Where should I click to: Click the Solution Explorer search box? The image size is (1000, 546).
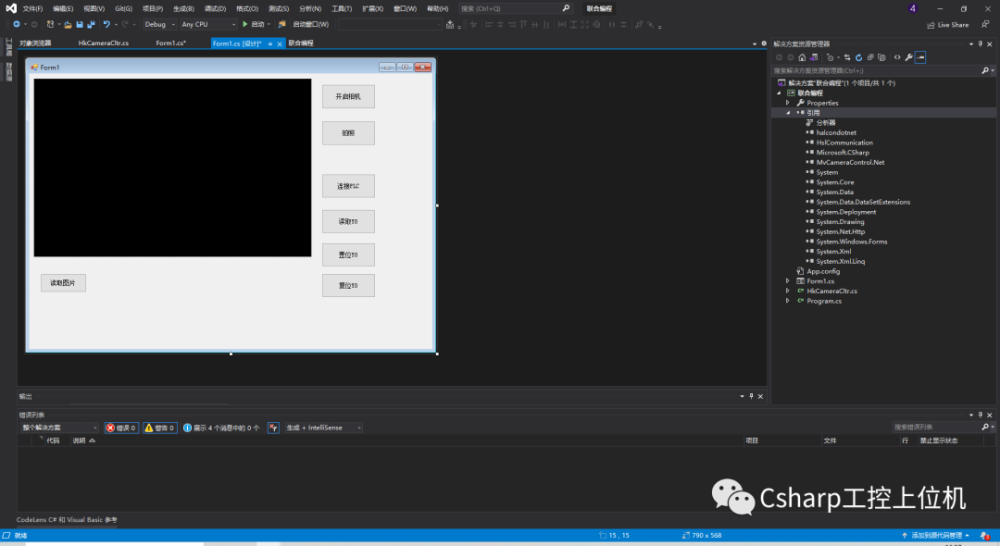[875, 71]
